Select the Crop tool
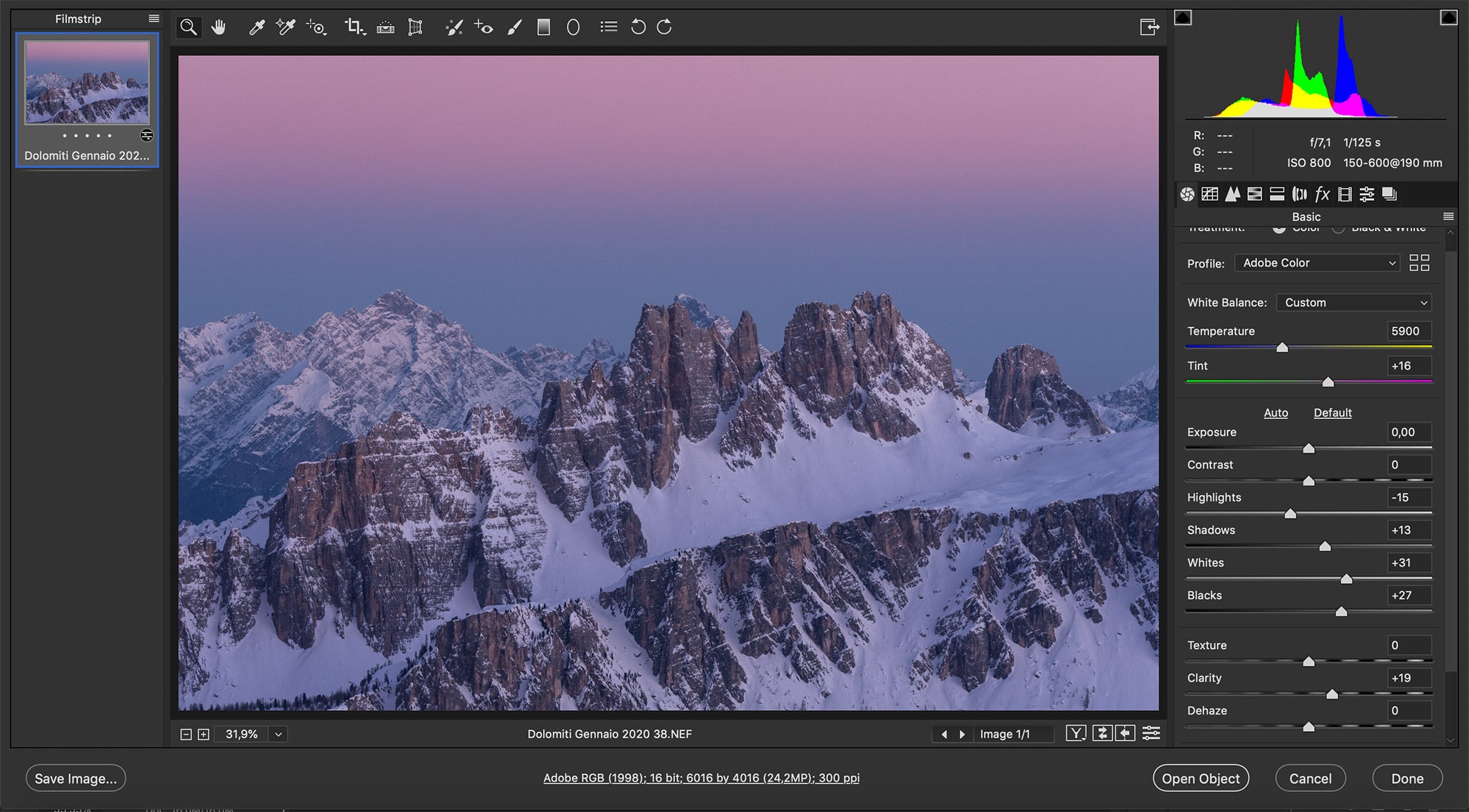 [x=354, y=27]
